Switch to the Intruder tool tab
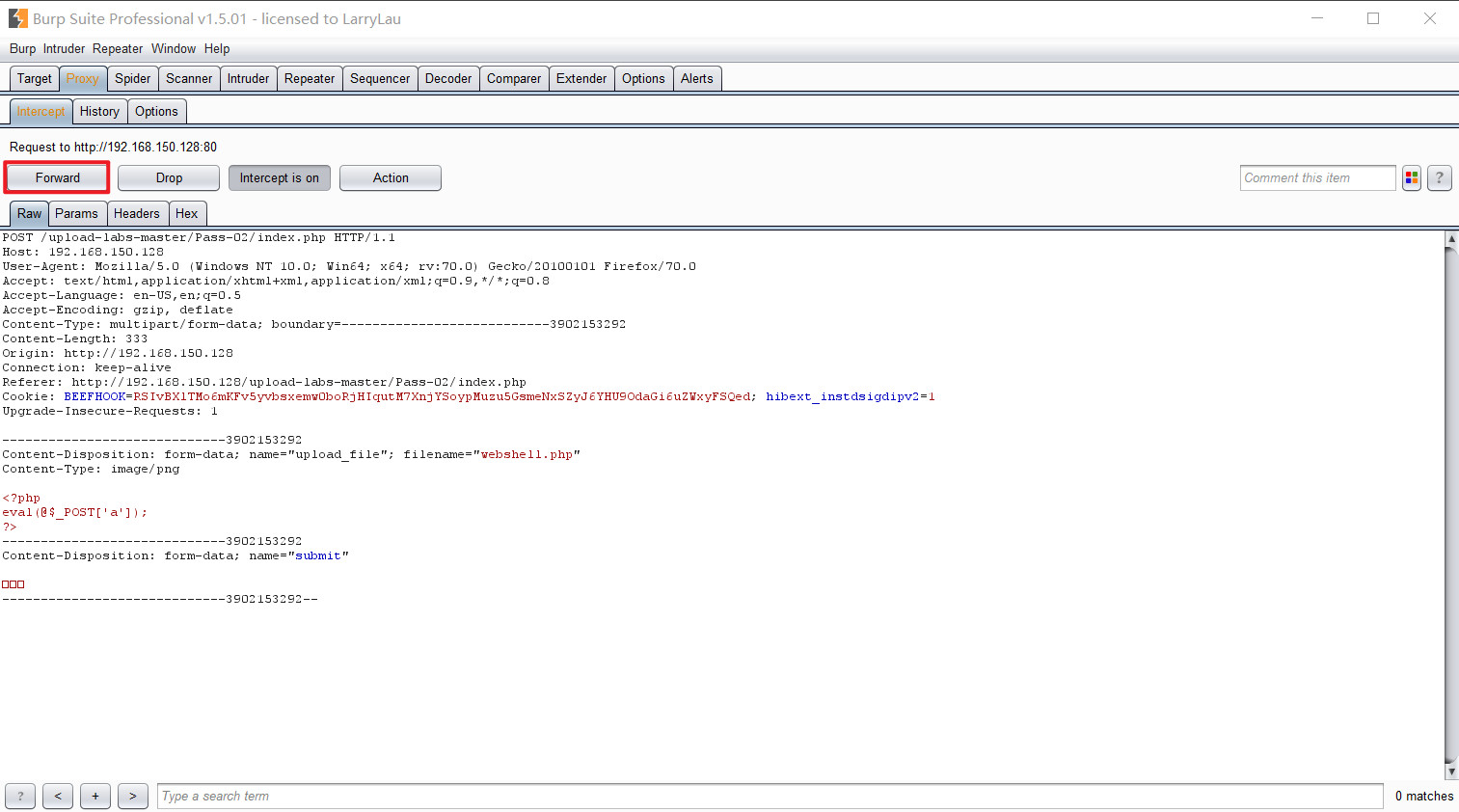1459x812 pixels. pyautogui.click(x=249, y=79)
